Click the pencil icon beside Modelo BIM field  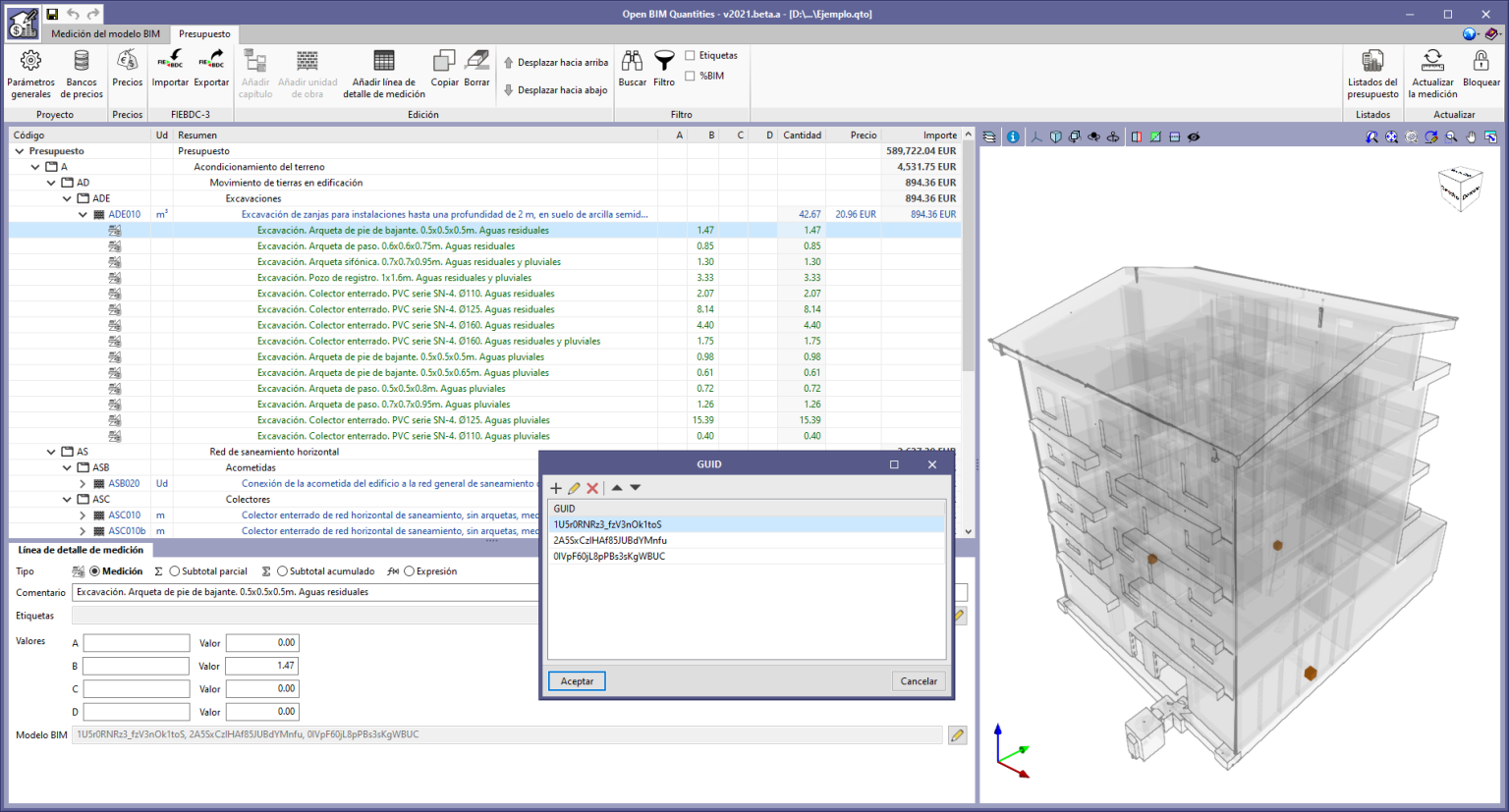tap(957, 734)
